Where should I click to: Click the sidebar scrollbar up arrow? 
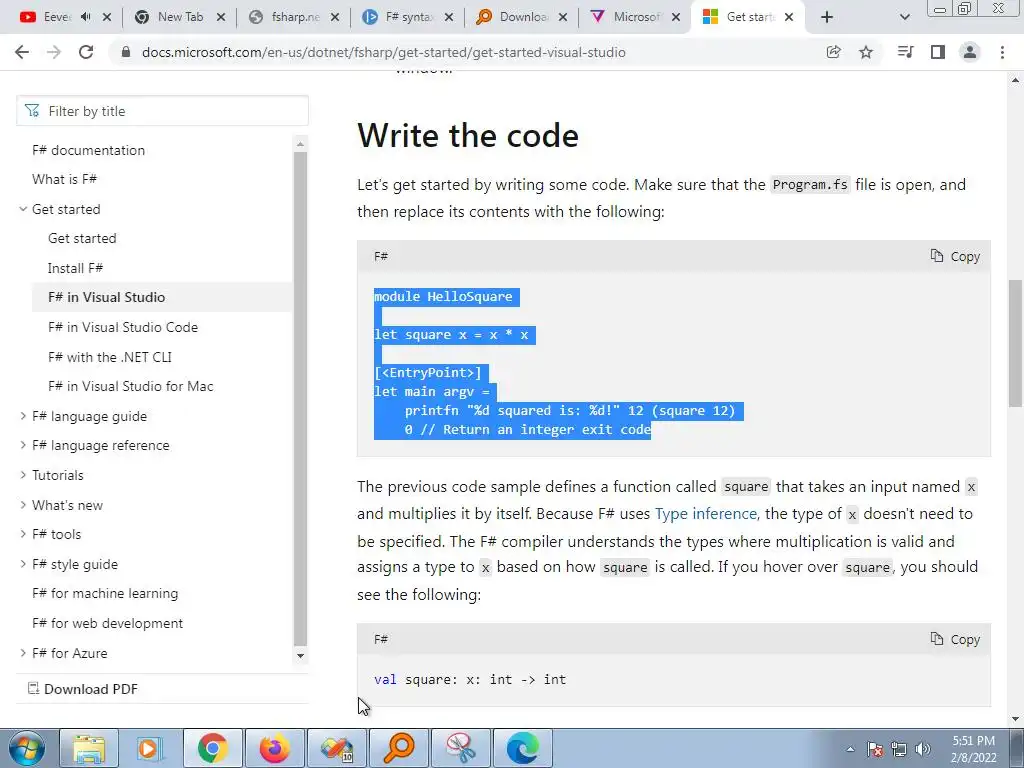(x=300, y=144)
